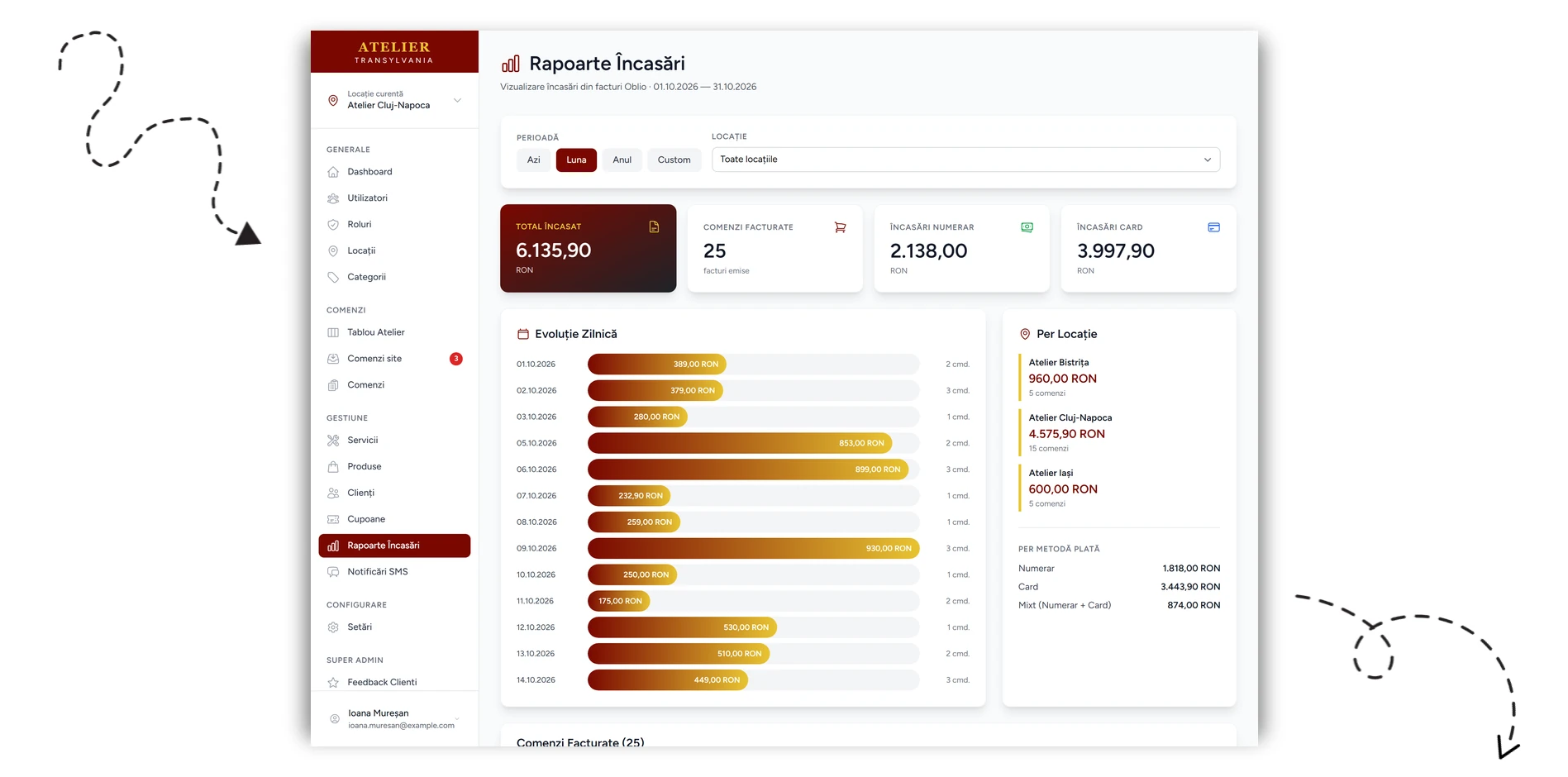Click the Clienți people icon
This screenshot has width=1568, height=777.
pyautogui.click(x=333, y=493)
